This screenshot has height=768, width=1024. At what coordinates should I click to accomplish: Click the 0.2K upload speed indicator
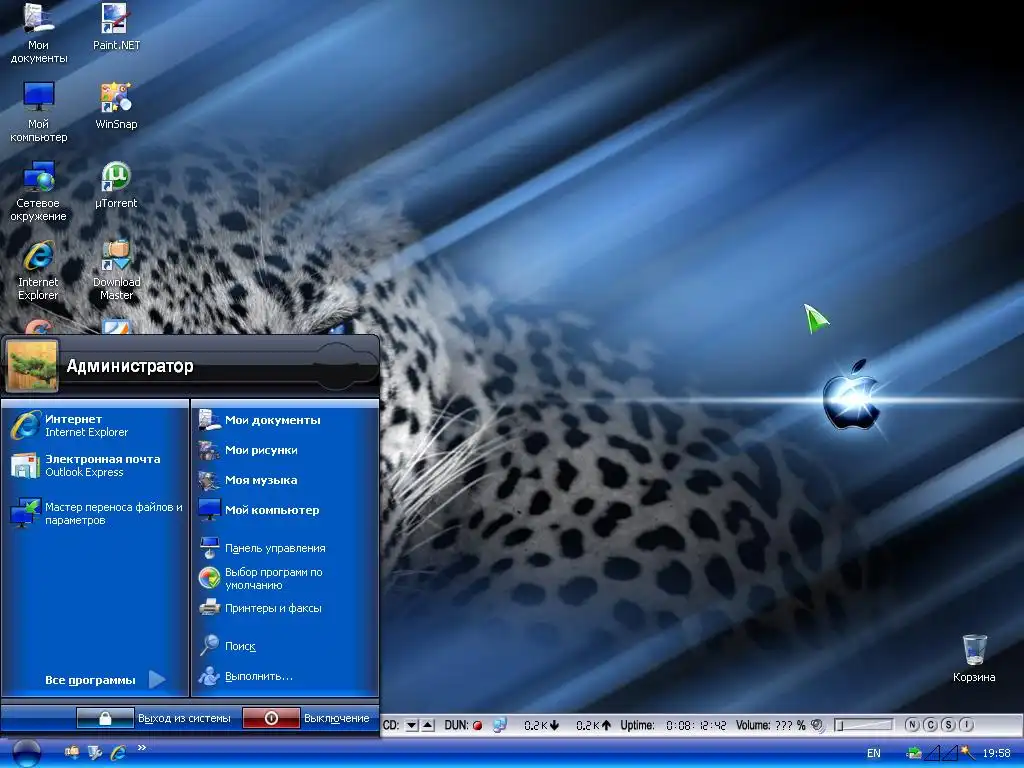point(594,725)
